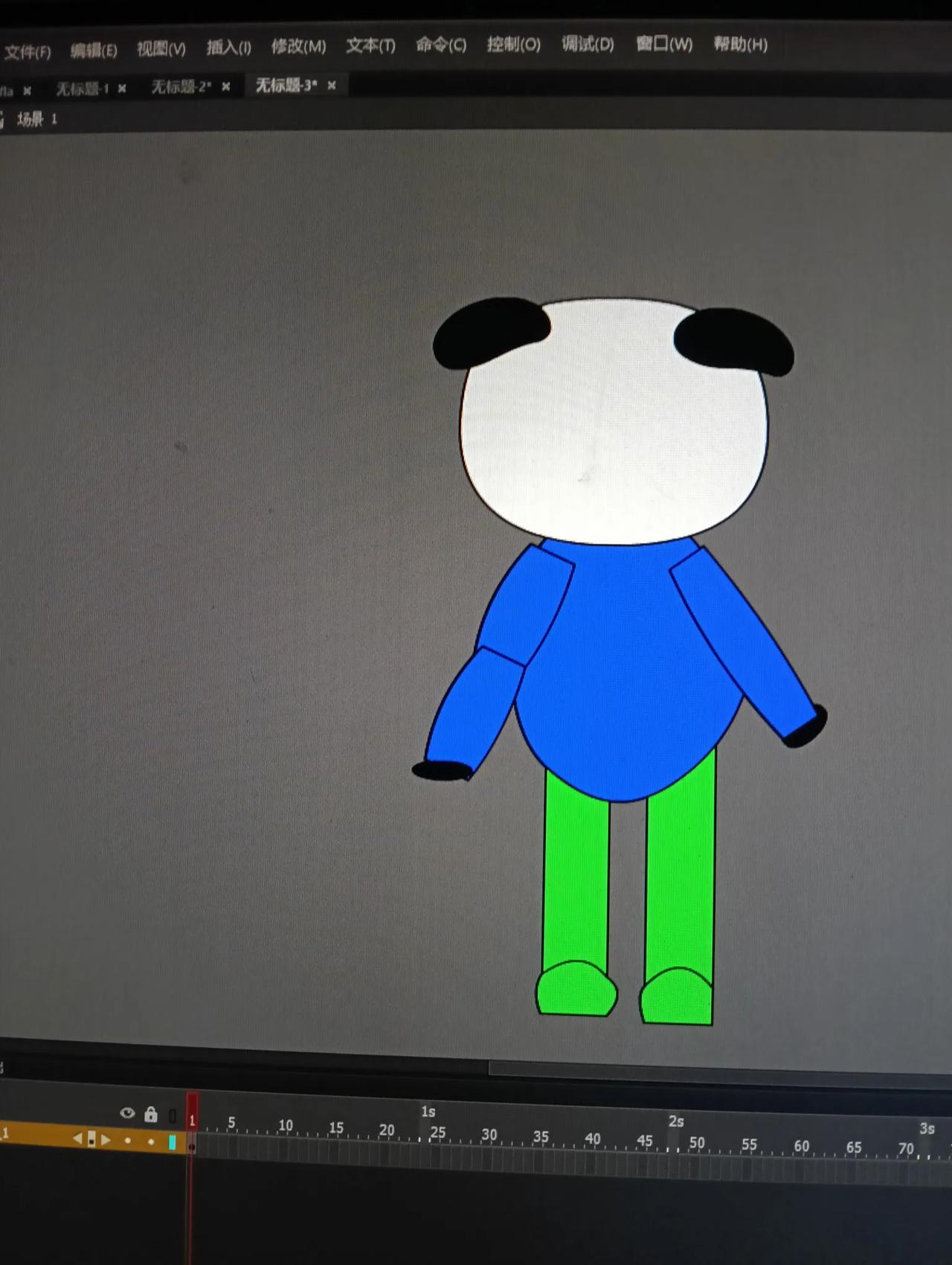The width and height of the screenshot is (952, 1265).
Task: Switch to the 无标题-2* document tab
Action: click(181, 87)
